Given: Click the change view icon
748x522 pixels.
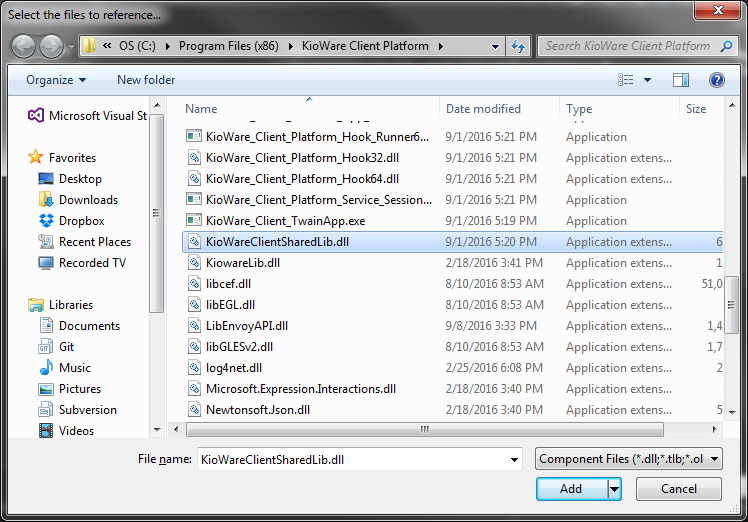Looking at the screenshot, I should point(625,80).
